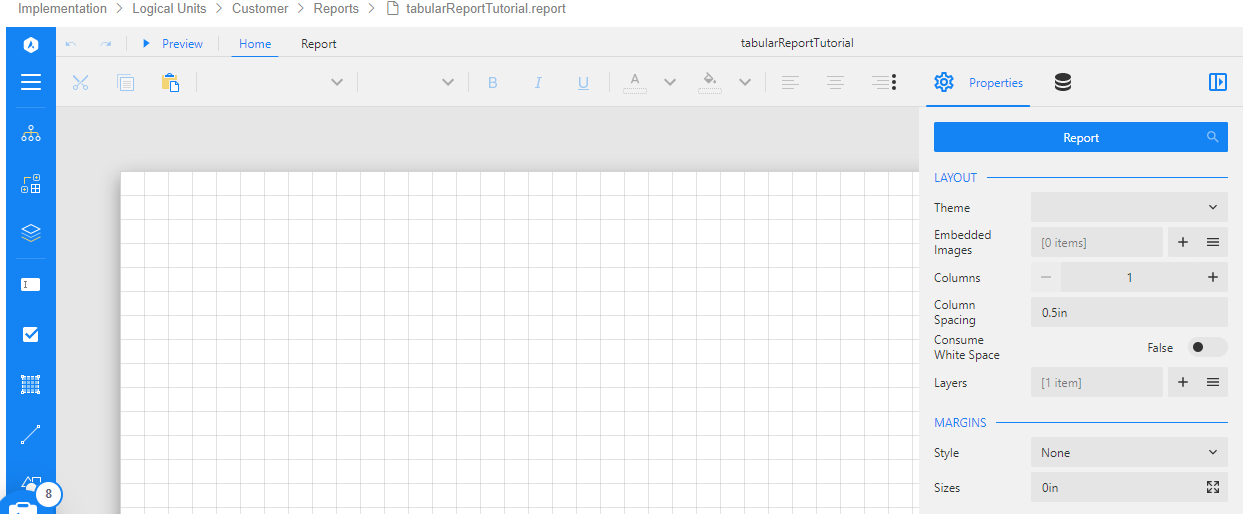Switch to the Report tab
The height and width of the screenshot is (514, 1250).
point(319,44)
